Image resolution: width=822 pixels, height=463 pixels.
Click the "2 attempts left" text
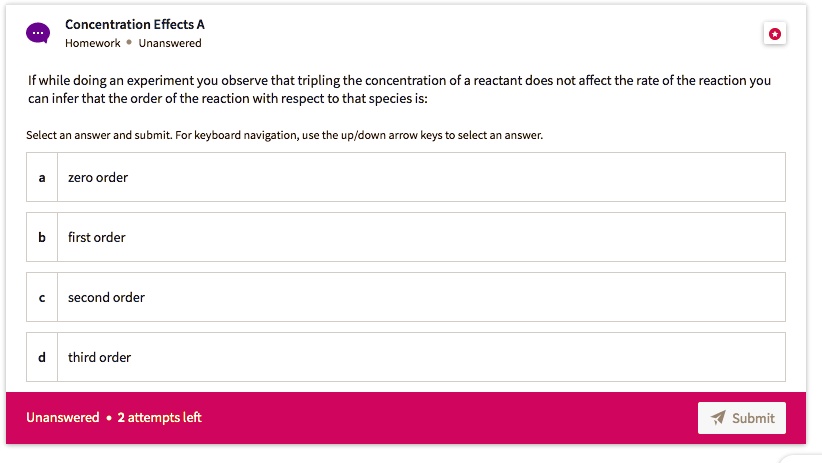click(159, 417)
